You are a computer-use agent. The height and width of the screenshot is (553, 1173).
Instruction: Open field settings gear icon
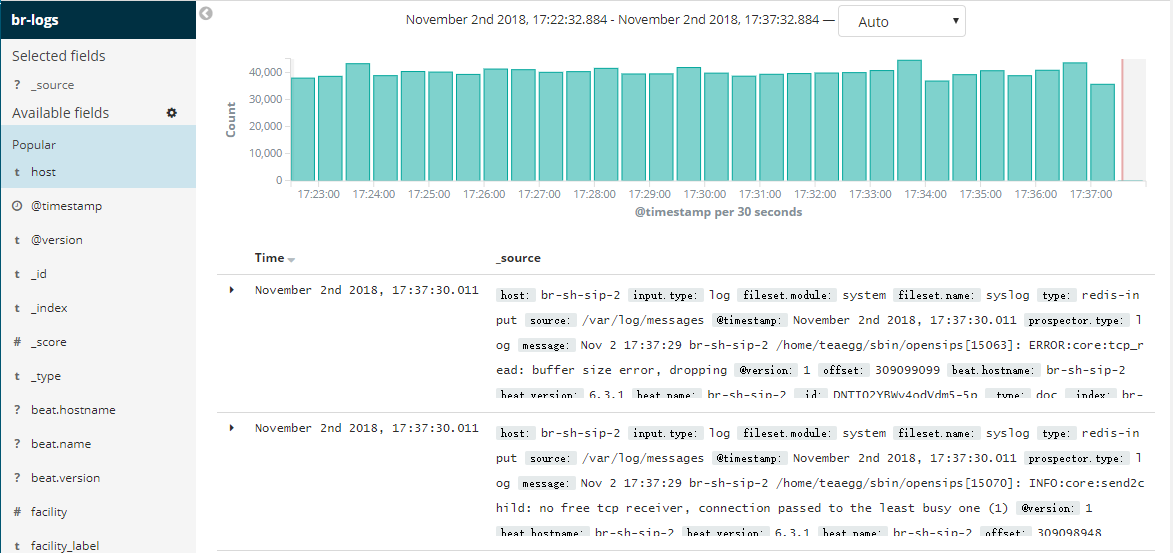[172, 113]
